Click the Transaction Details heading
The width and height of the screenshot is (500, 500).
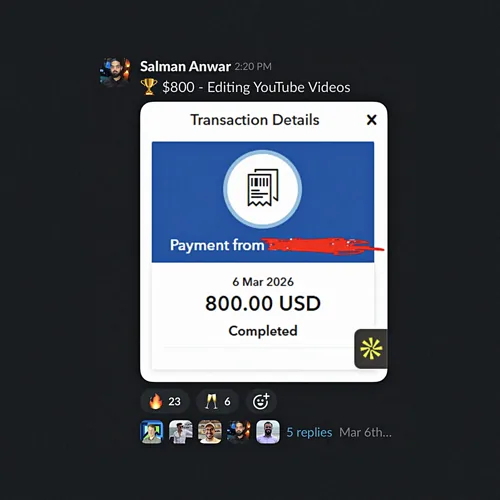coord(255,120)
